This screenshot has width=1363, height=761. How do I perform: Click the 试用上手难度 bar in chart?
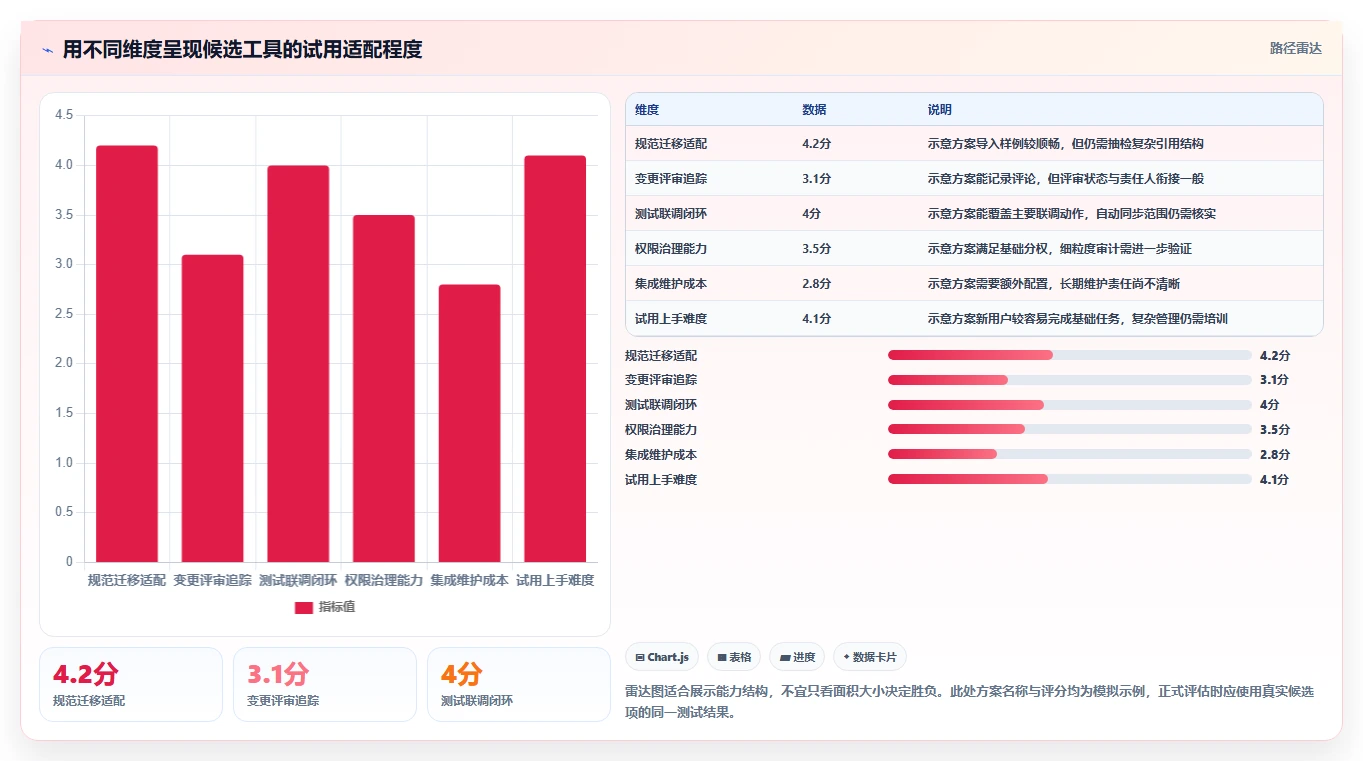[555, 359]
